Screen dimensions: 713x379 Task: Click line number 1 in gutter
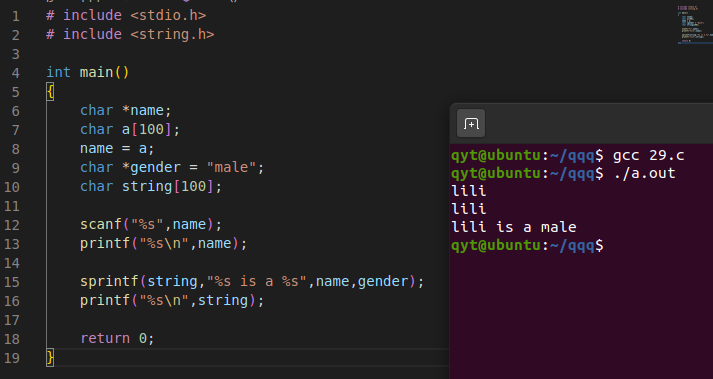pos(16,16)
